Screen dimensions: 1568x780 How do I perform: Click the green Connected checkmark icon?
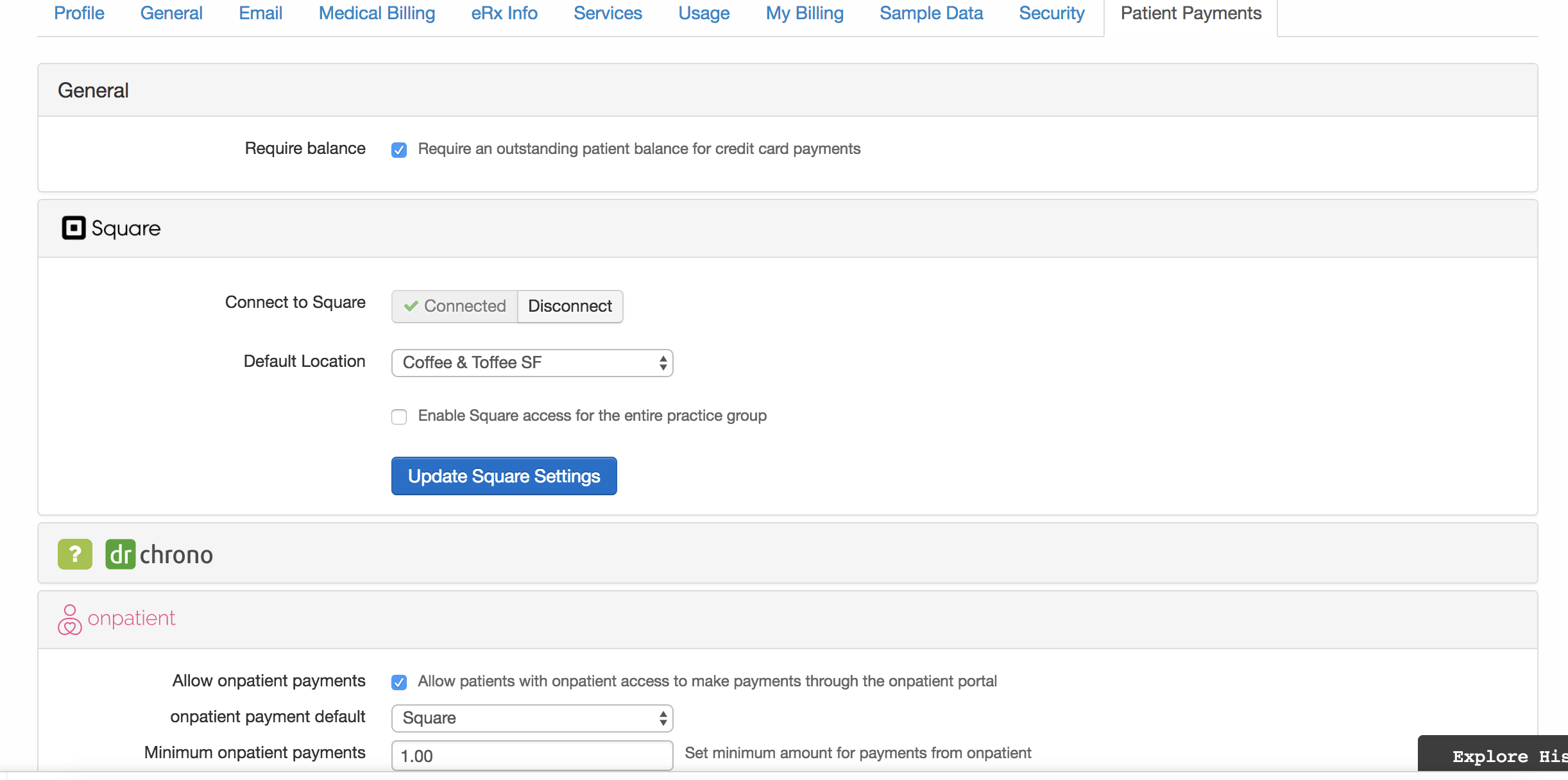point(411,306)
